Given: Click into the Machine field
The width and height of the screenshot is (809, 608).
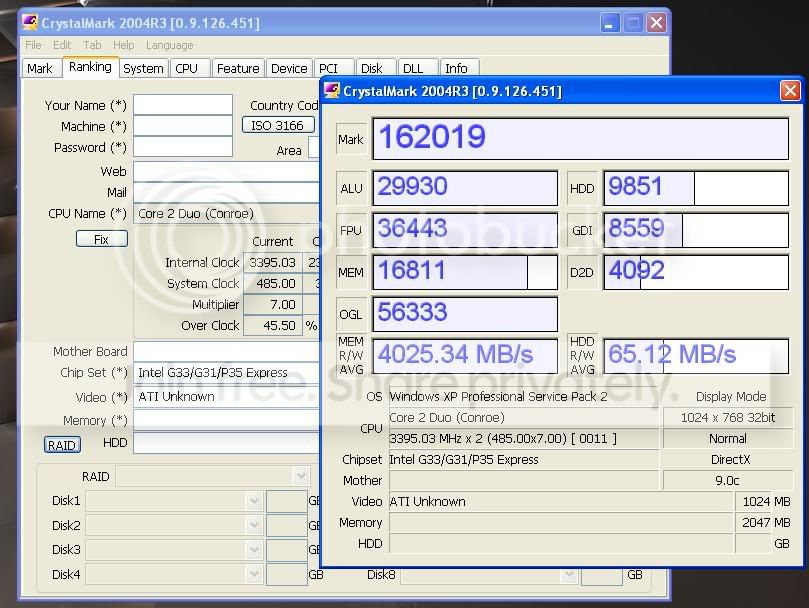Looking at the screenshot, I should (183, 126).
